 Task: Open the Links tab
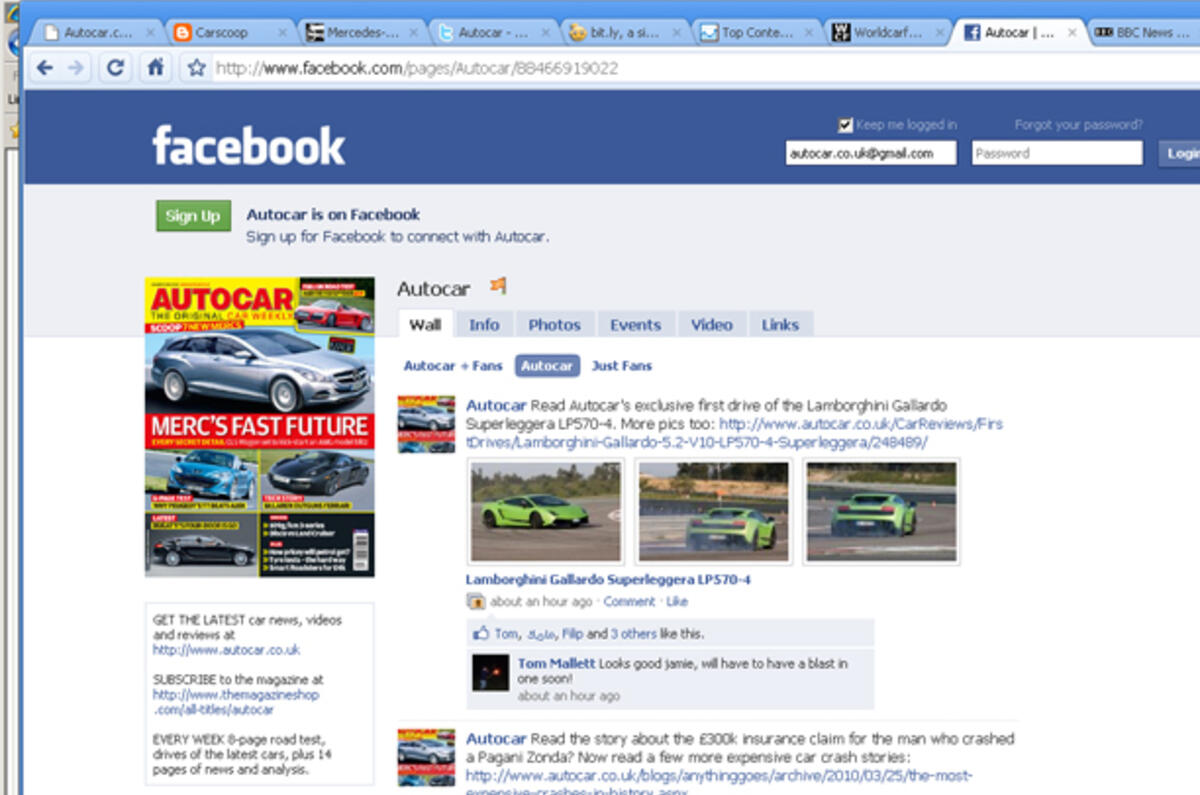780,324
